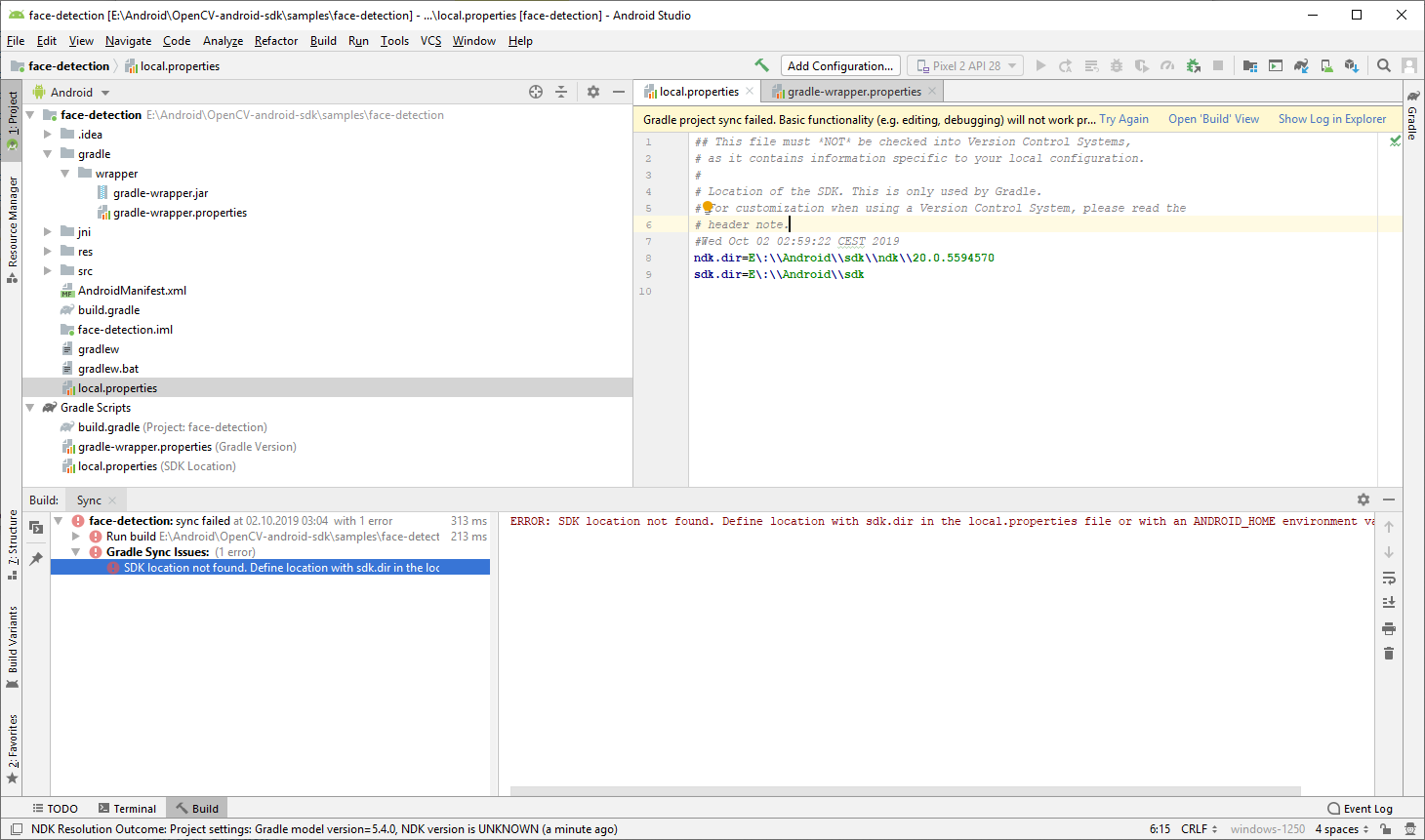Collapse the gradle folder
The height and width of the screenshot is (840, 1425).
coord(47,154)
